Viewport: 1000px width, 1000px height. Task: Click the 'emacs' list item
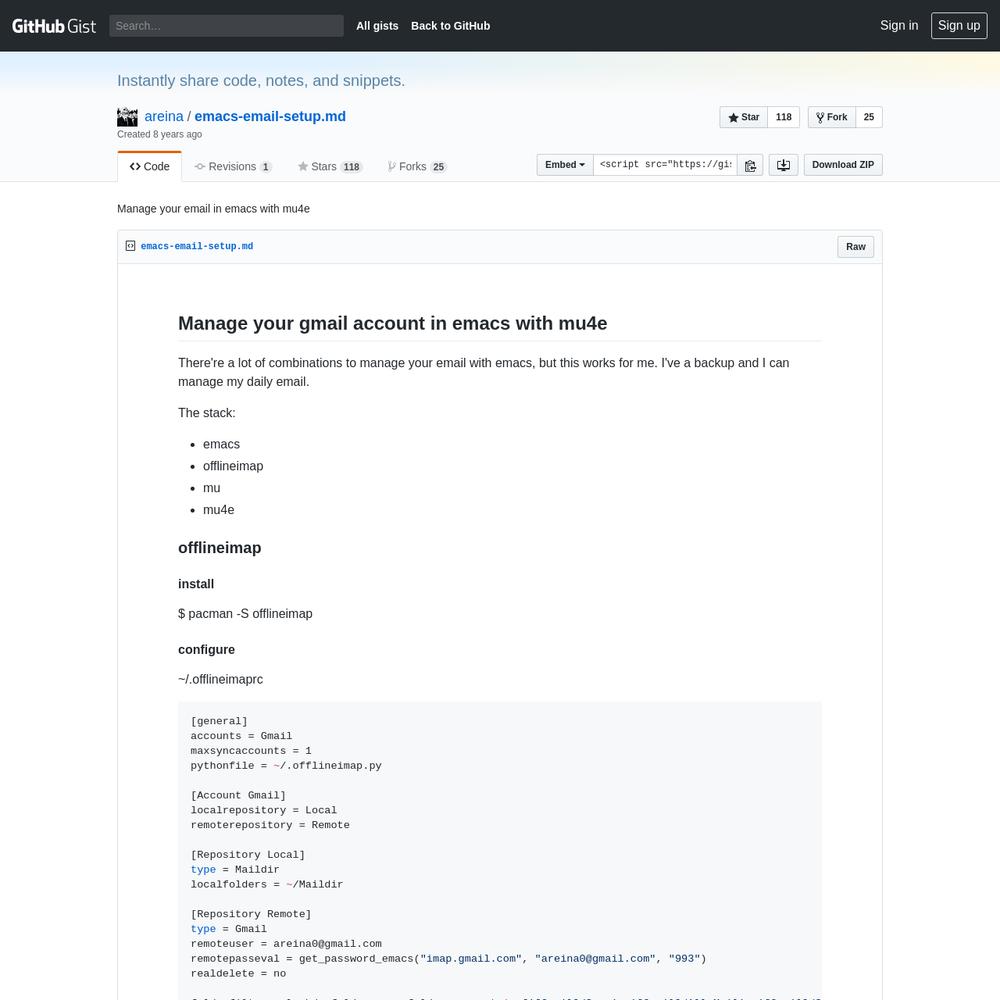click(221, 444)
